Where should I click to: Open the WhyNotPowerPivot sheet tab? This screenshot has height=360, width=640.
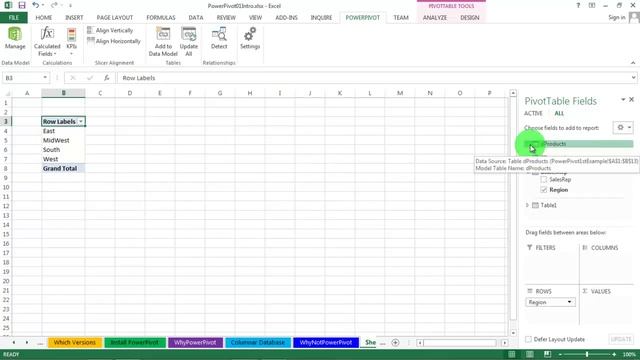[326, 342]
